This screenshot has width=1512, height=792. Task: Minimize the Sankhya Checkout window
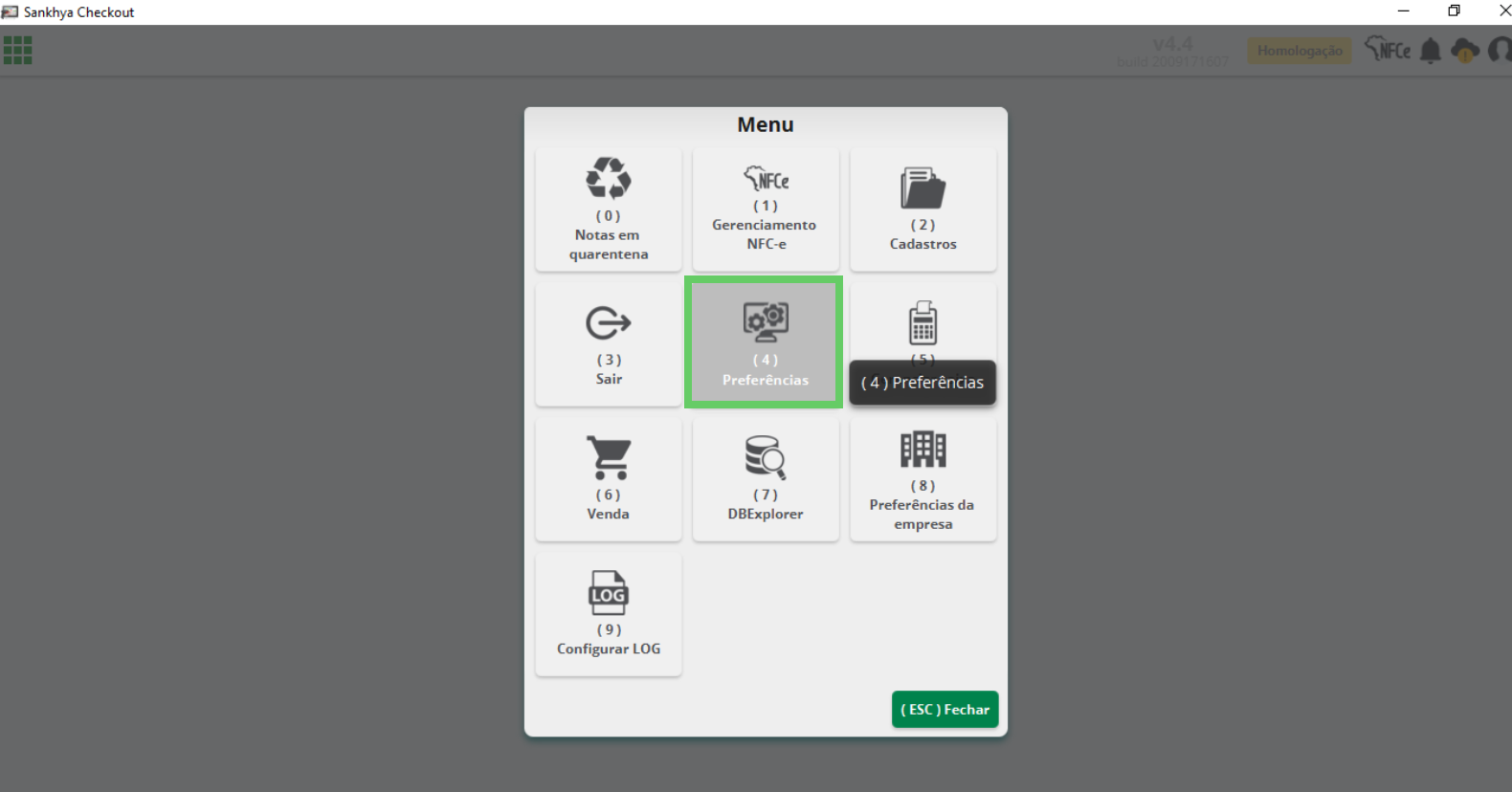[1404, 11]
